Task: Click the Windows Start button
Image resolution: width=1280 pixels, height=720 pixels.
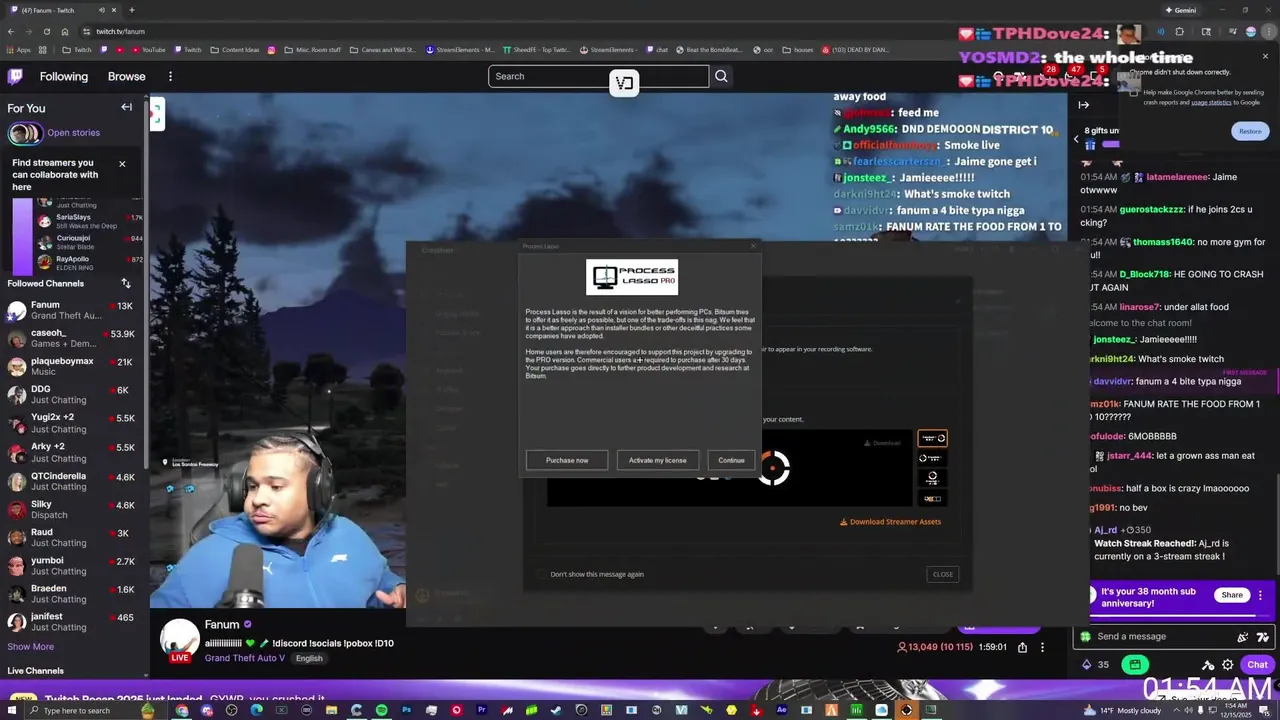Action: [11, 710]
